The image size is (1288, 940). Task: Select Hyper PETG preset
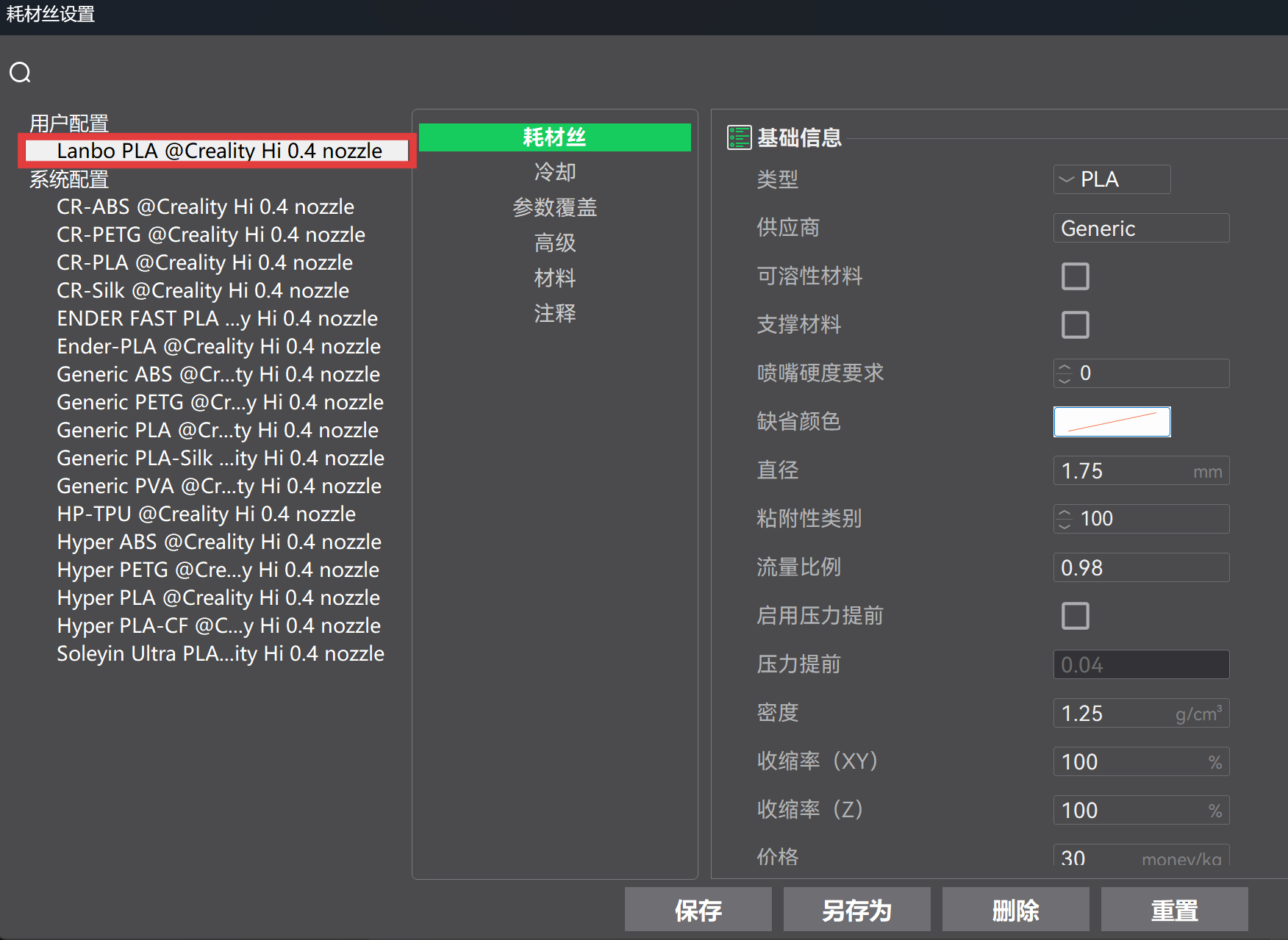point(218,570)
